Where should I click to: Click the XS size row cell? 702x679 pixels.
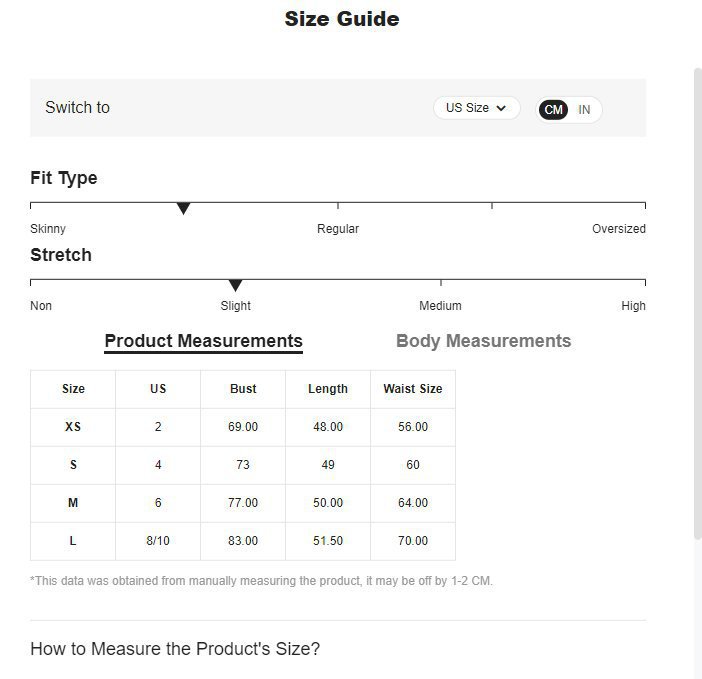tap(73, 427)
